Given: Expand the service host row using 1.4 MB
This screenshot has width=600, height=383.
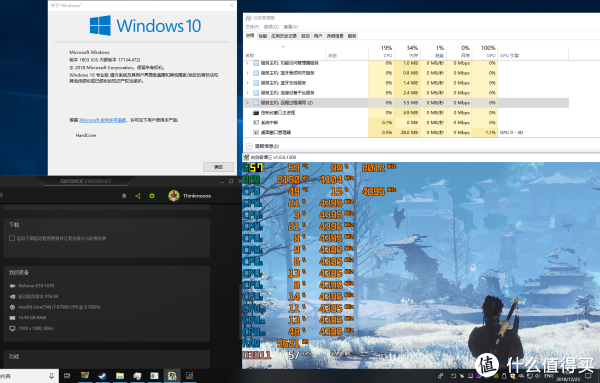Looking at the screenshot, I should coord(248,83).
